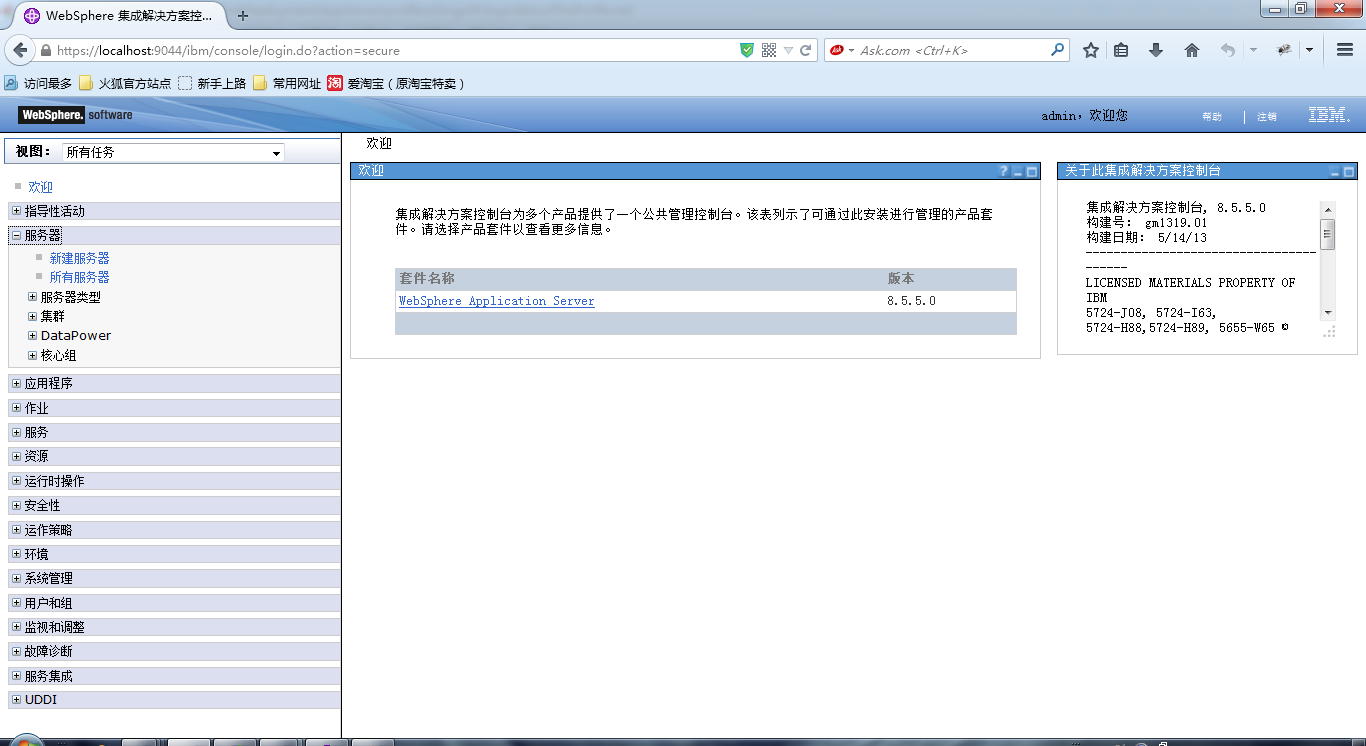Expand 服务器类型 subtree
The image size is (1366, 746).
click(x=32, y=297)
